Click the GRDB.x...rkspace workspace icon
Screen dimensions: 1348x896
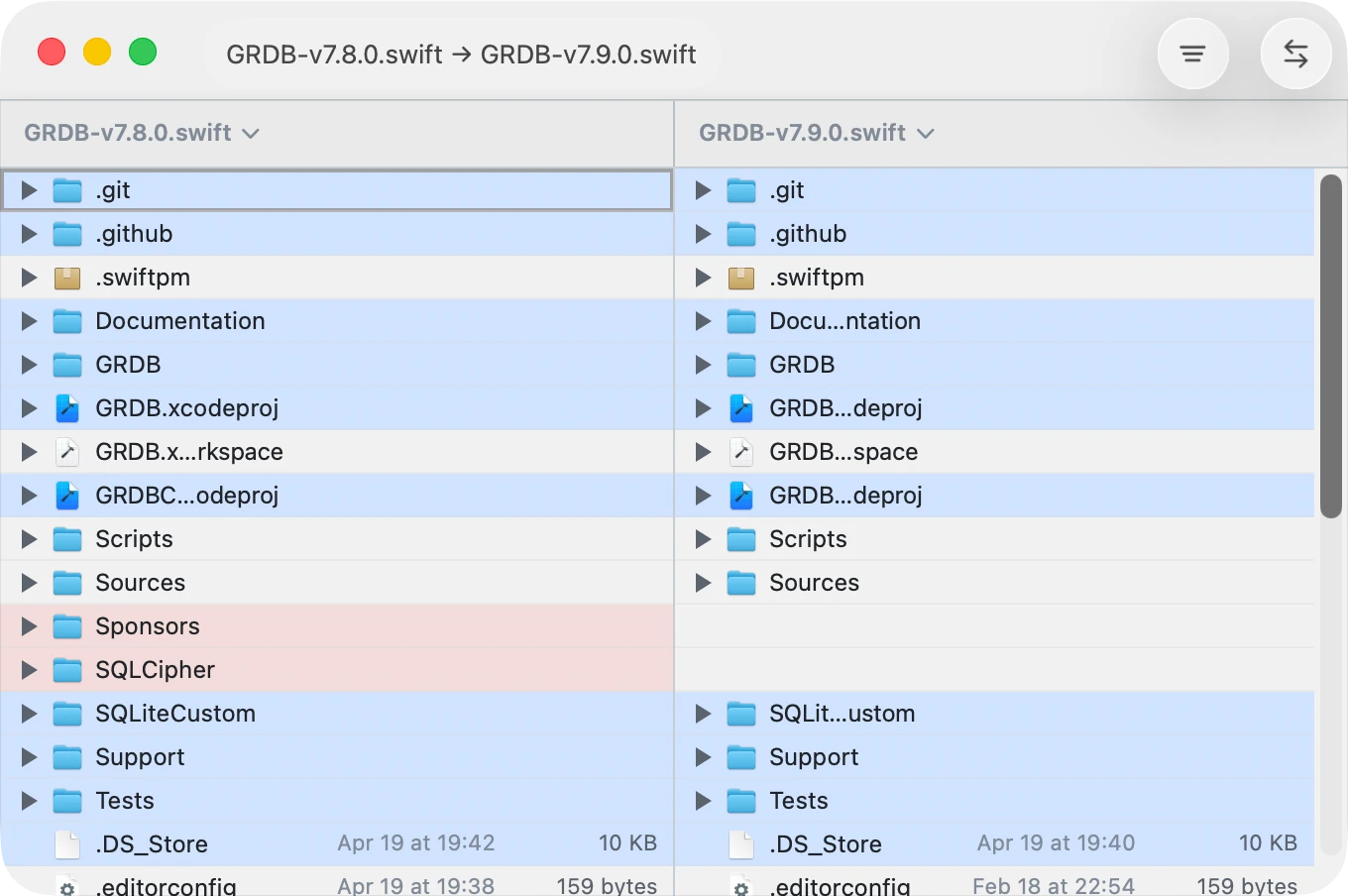(67, 452)
